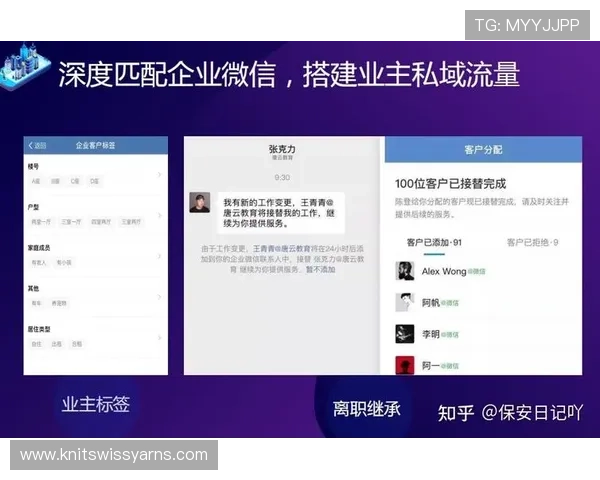Click the 暂不添加 link
The height and width of the screenshot is (480, 600).
point(321,269)
